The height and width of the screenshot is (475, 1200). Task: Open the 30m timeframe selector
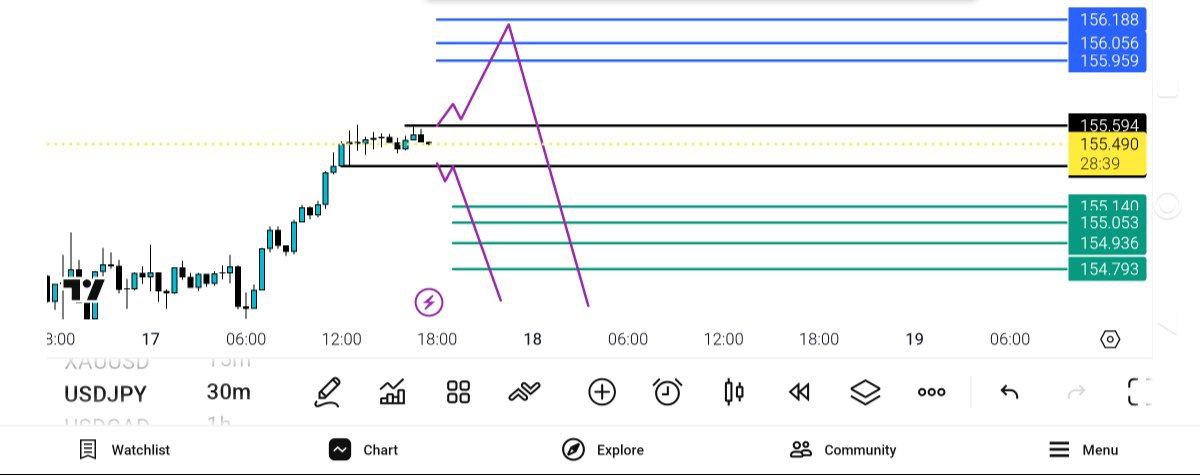(x=229, y=392)
